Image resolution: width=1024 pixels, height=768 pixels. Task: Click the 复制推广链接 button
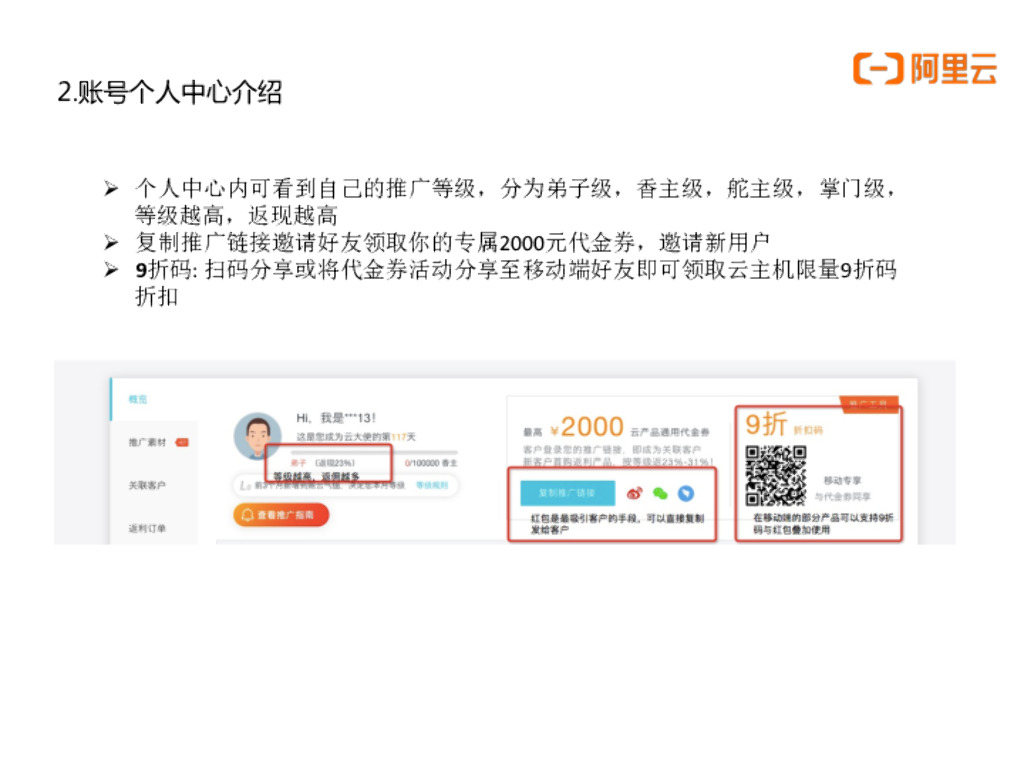pos(568,493)
